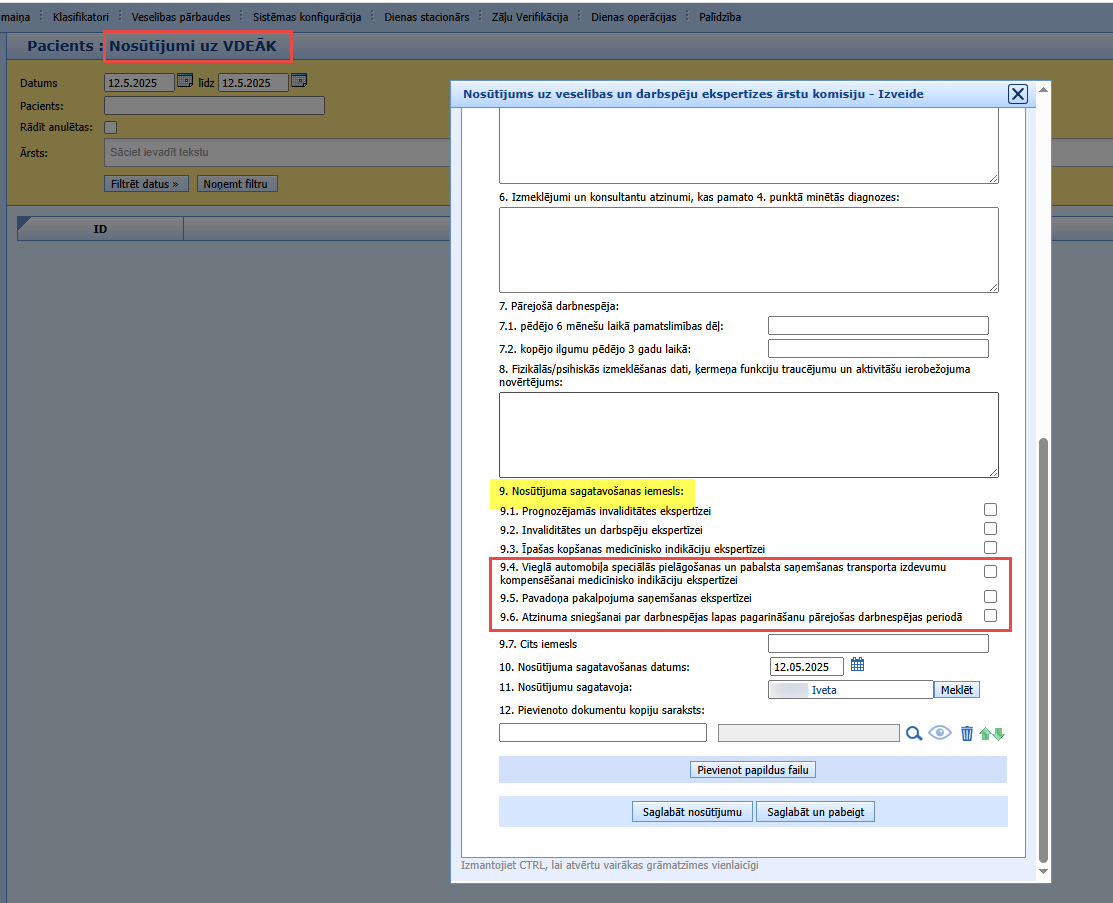Click Pievienot papildus failu button

tap(752, 770)
